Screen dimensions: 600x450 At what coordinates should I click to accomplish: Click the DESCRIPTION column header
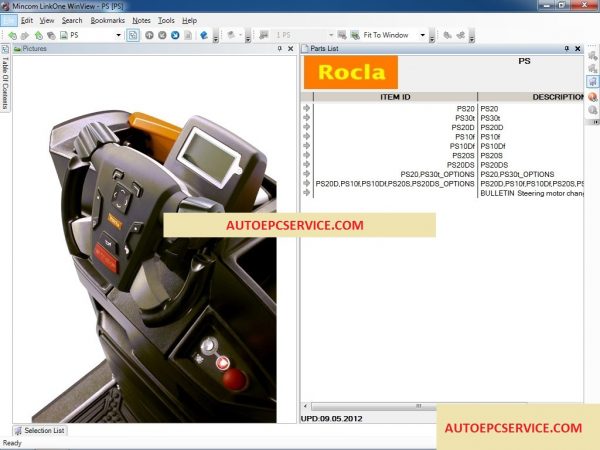click(x=531, y=97)
